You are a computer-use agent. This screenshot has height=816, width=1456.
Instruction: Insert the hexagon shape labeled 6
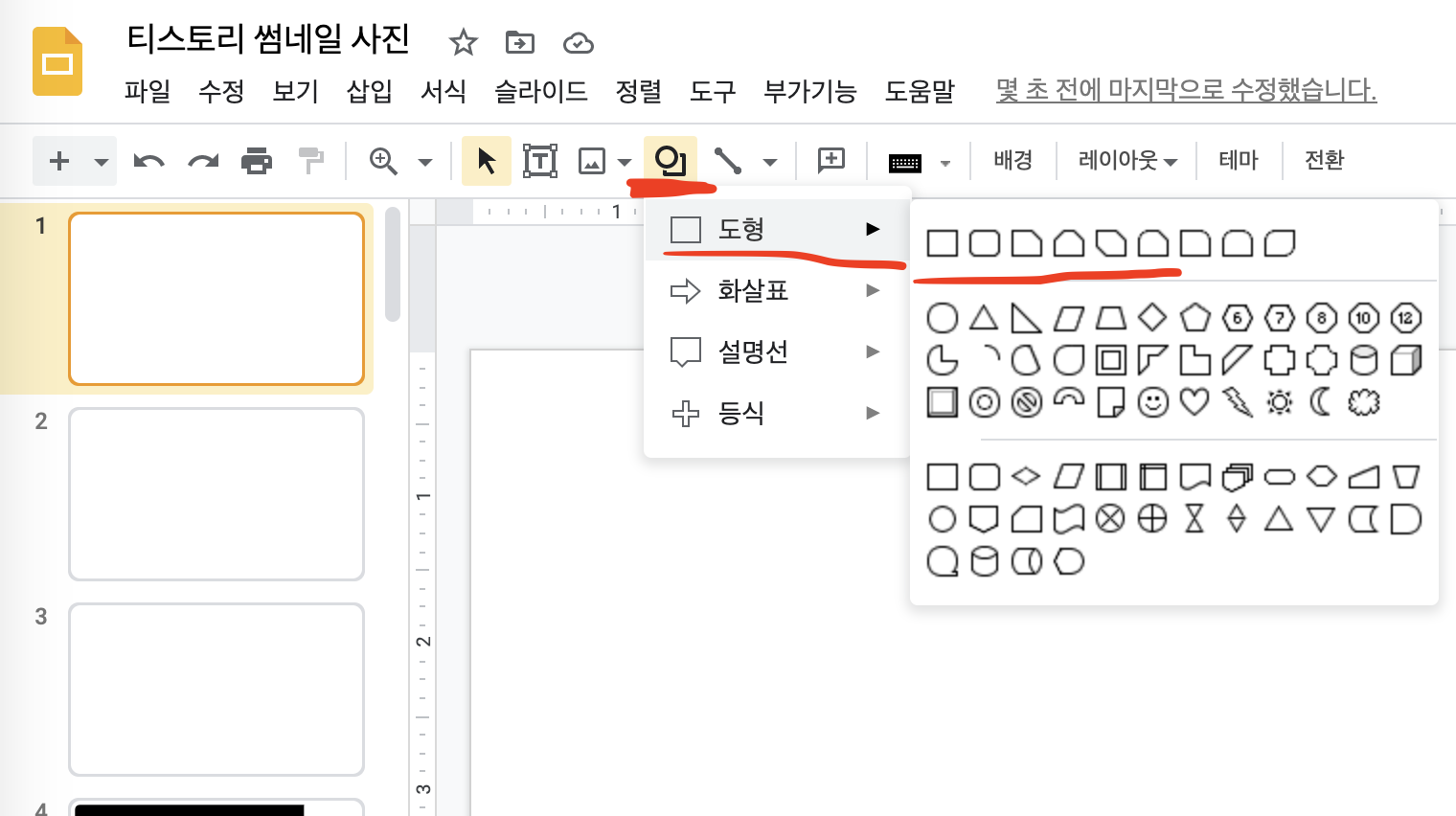point(1238,318)
